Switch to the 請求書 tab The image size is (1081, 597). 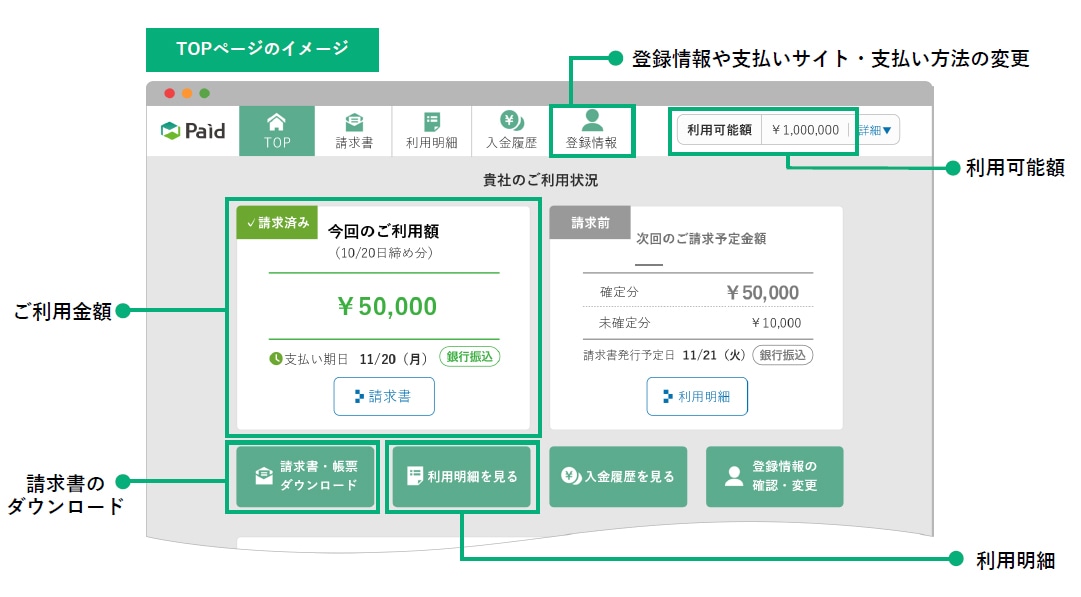(x=354, y=131)
